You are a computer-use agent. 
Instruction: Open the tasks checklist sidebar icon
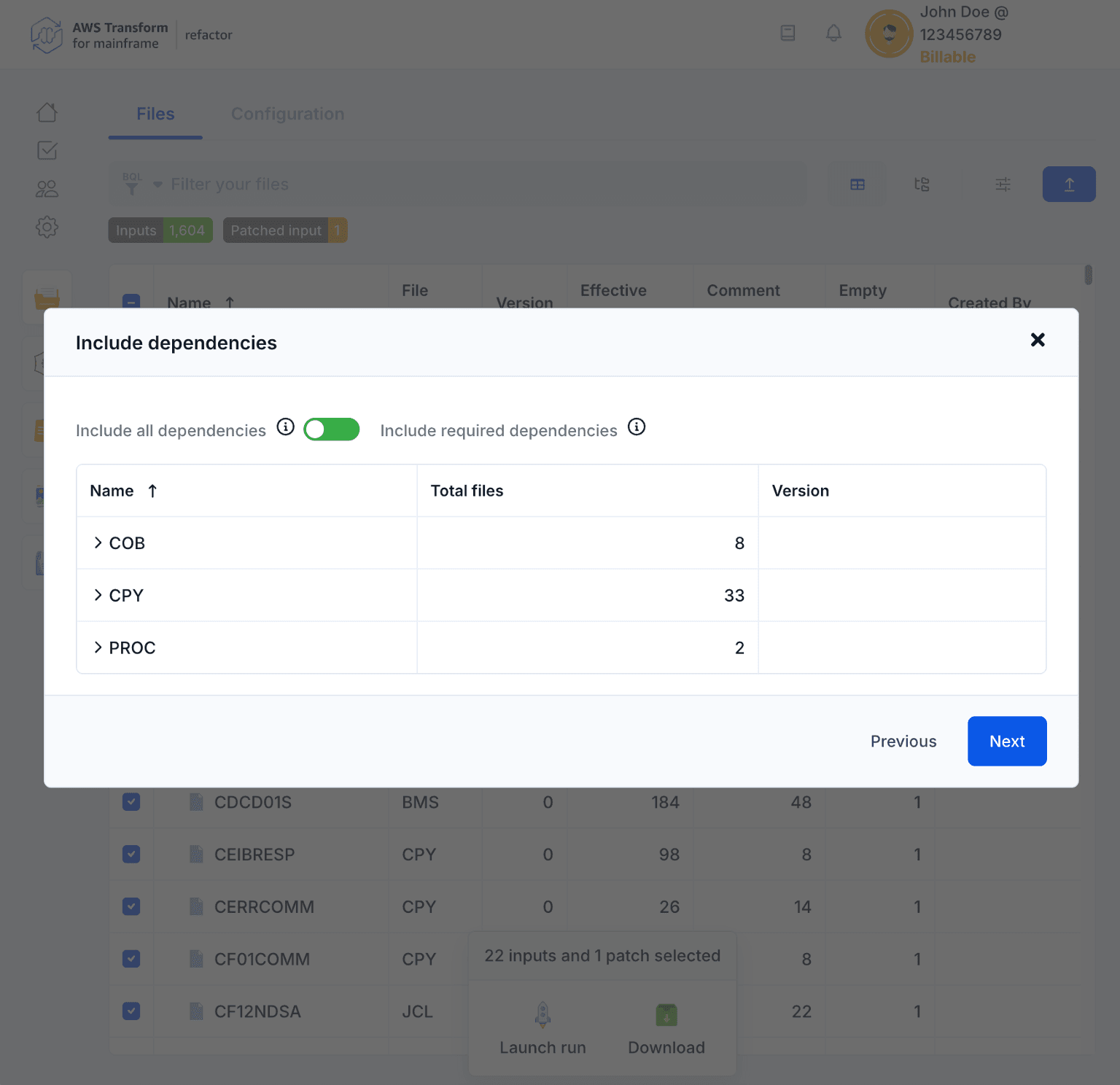(x=47, y=151)
